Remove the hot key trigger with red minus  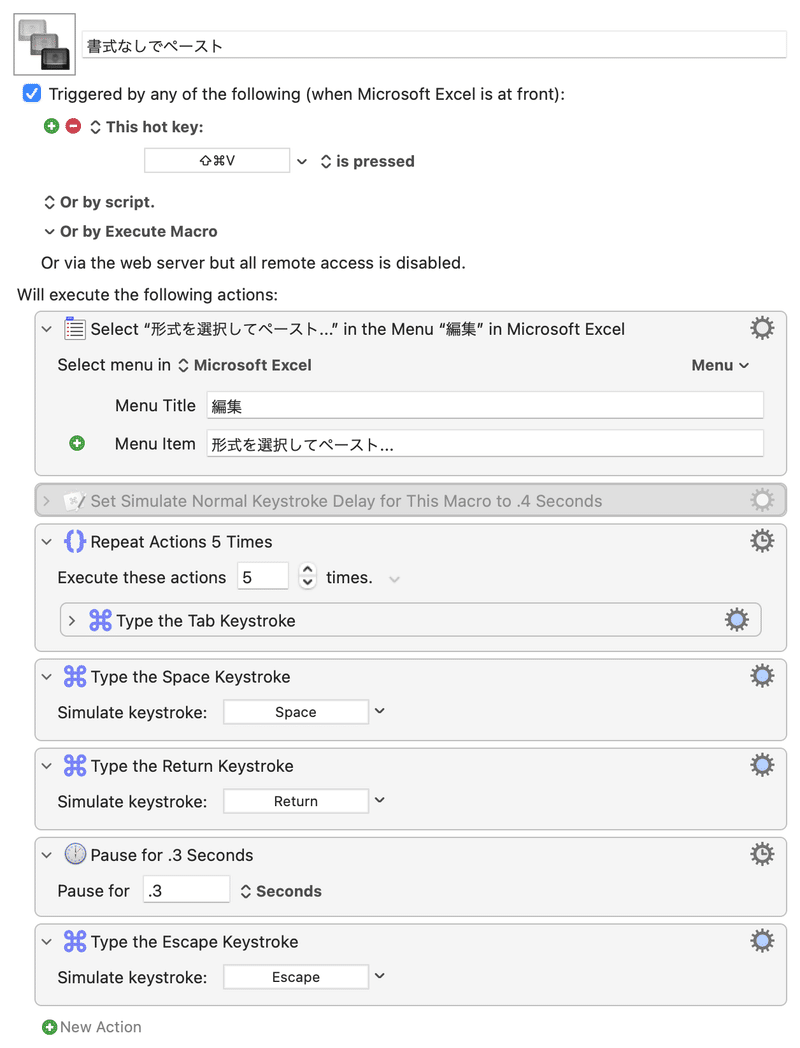coord(74,126)
